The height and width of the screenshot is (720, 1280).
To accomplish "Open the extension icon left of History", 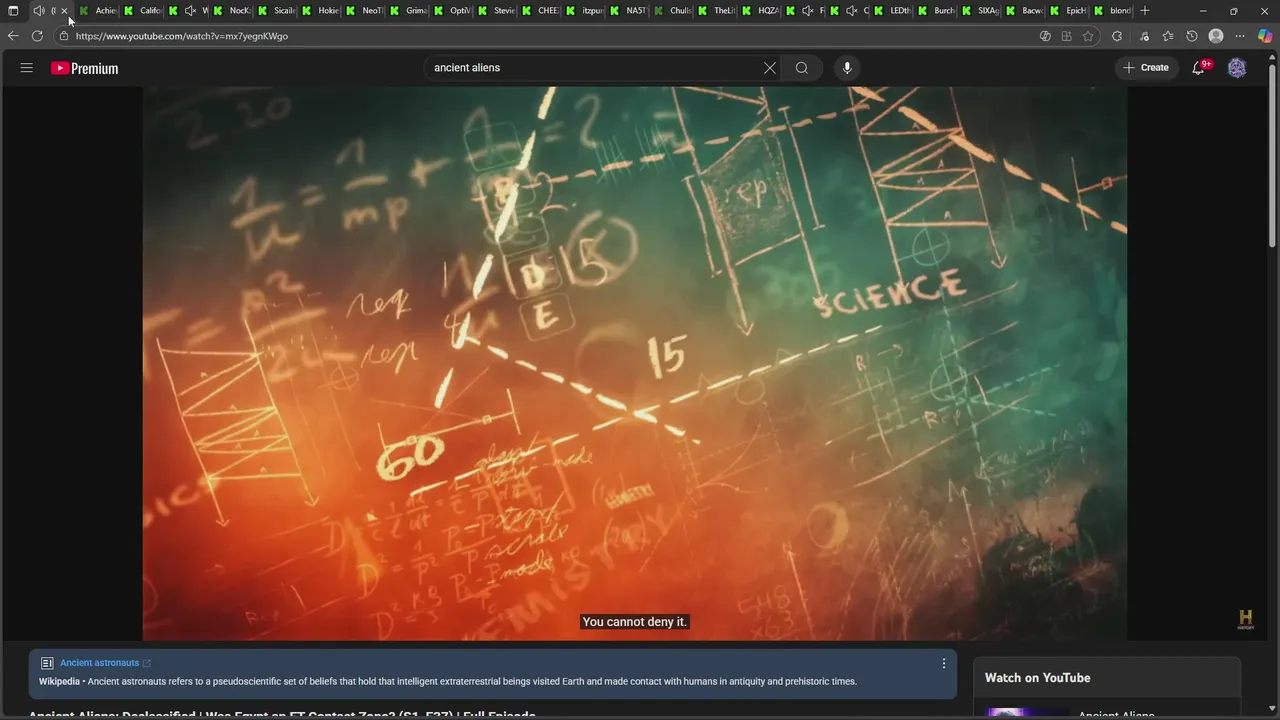I will pyautogui.click(x=1142, y=36).
